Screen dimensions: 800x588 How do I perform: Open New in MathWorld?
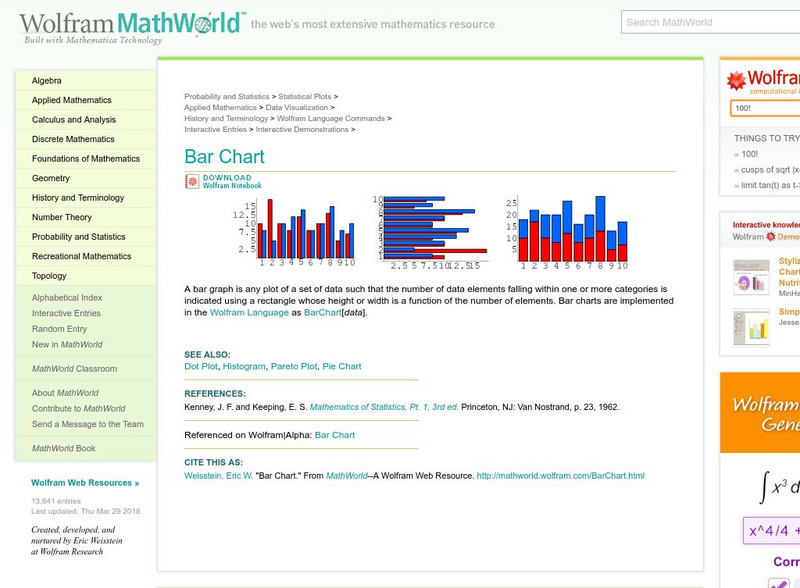coord(67,345)
